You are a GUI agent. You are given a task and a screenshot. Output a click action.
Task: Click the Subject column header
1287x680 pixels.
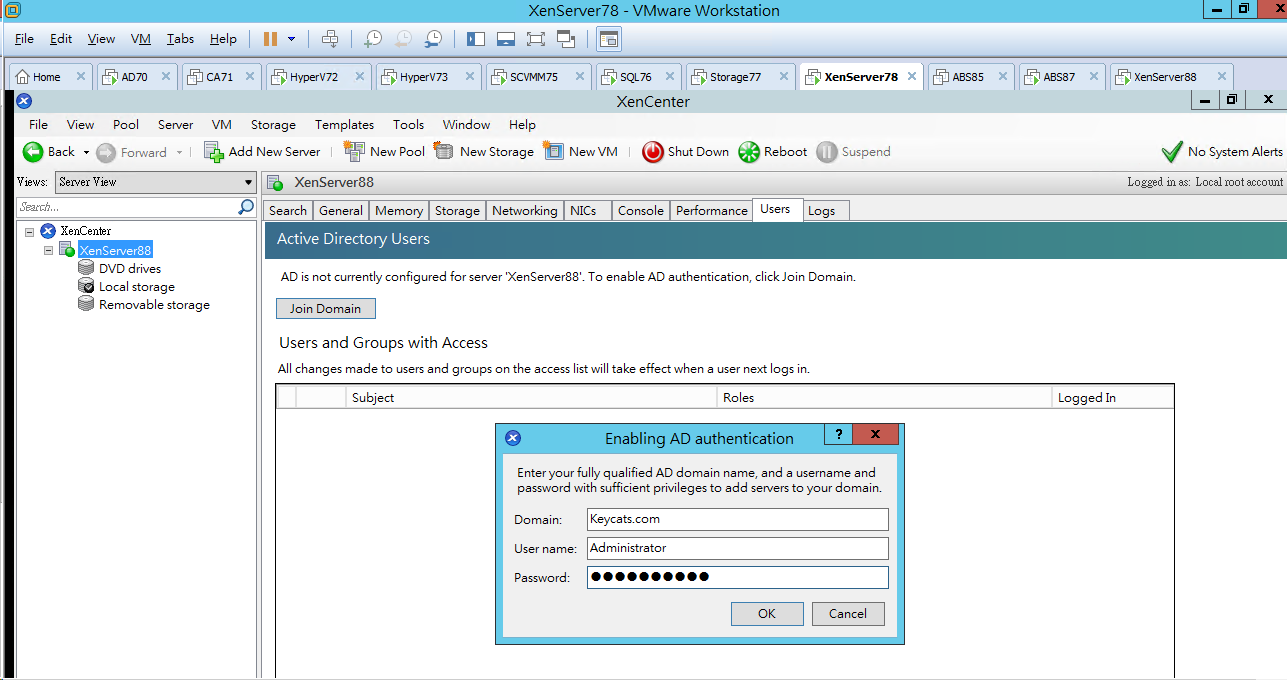[532, 397]
